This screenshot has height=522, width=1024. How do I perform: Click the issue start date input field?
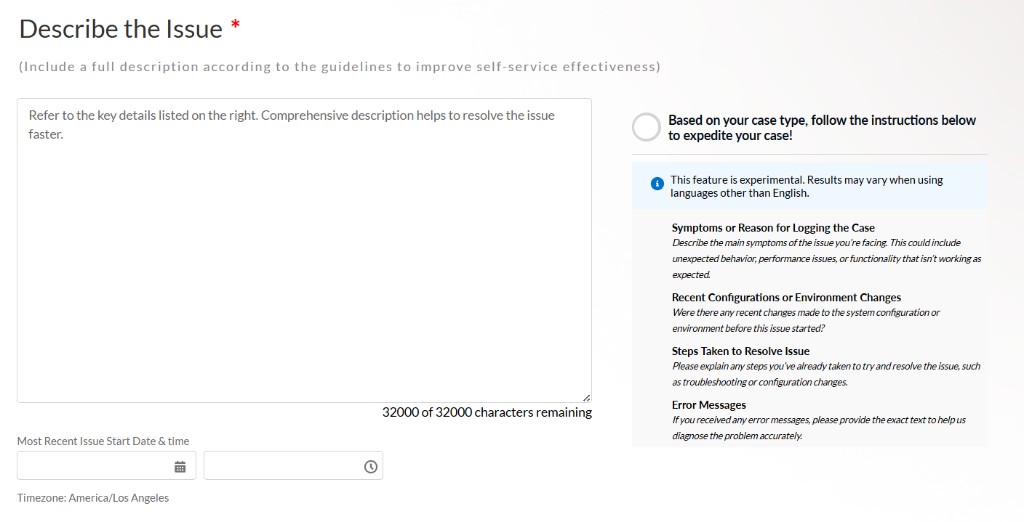point(106,465)
